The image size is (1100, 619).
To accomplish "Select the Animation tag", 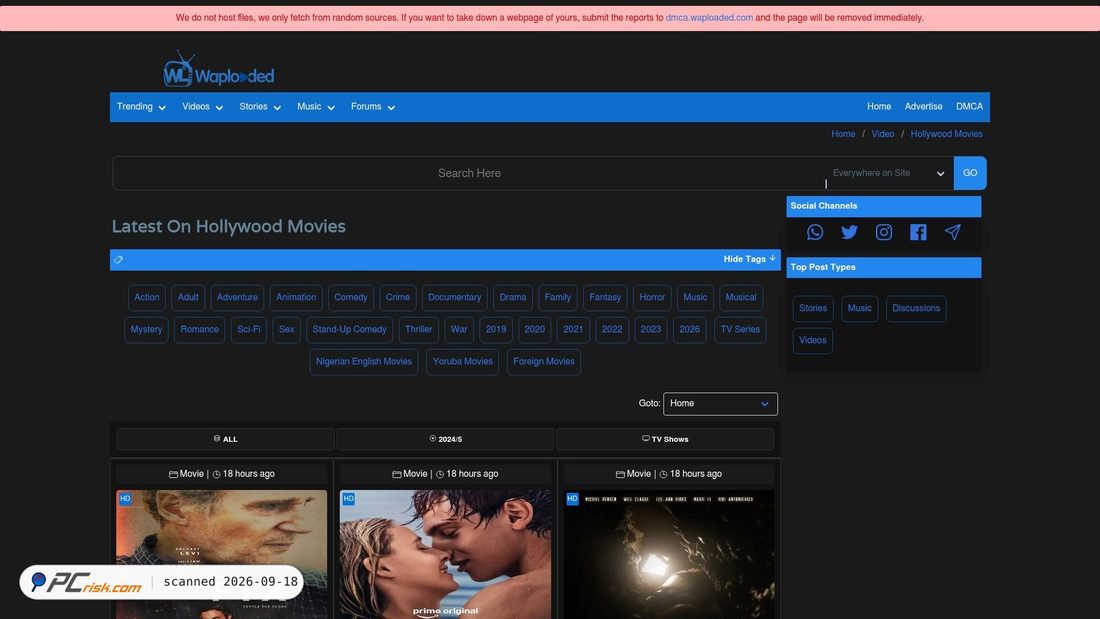I will tap(295, 298).
